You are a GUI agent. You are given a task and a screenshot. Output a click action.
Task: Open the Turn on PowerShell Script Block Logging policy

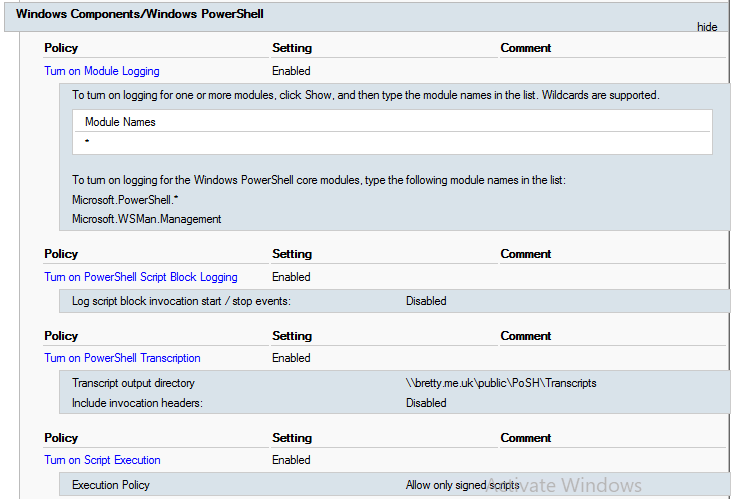[141, 277]
